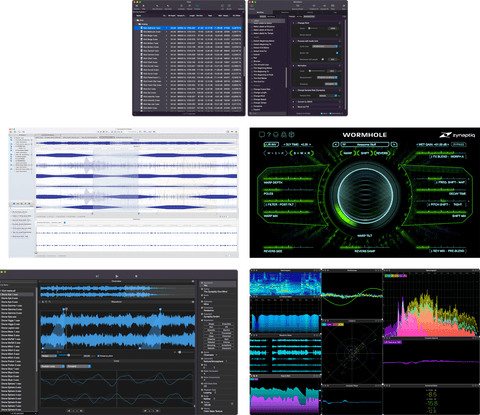Image resolution: width=480 pixels, height=415 pixels.
Task: Expand the Change Pitch step header
Action: (316, 23)
